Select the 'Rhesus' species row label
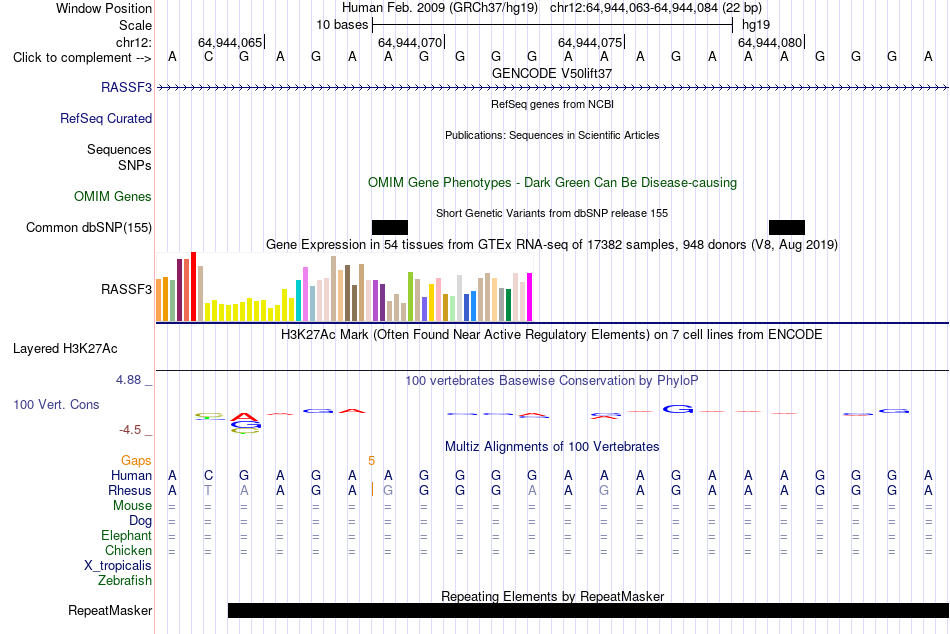The height and width of the screenshot is (634, 950). (130, 490)
